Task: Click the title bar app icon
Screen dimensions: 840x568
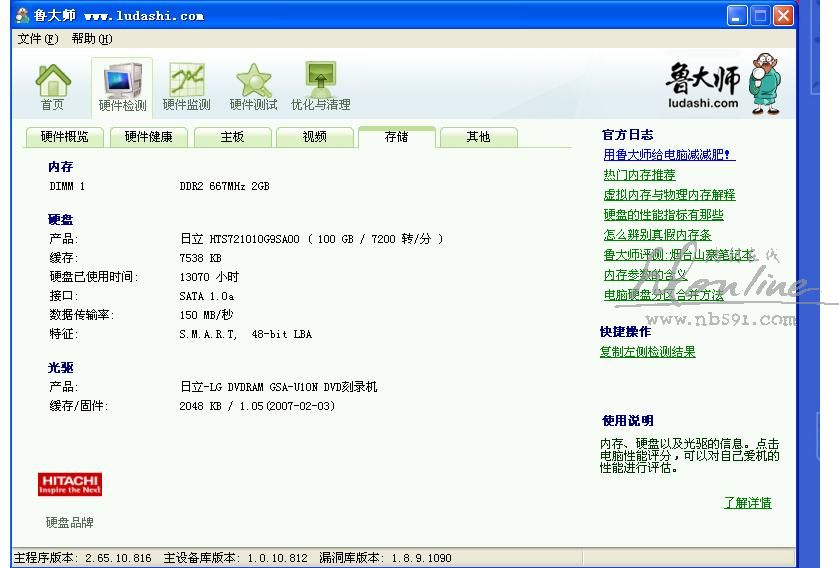Action: click(x=22, y=16)
